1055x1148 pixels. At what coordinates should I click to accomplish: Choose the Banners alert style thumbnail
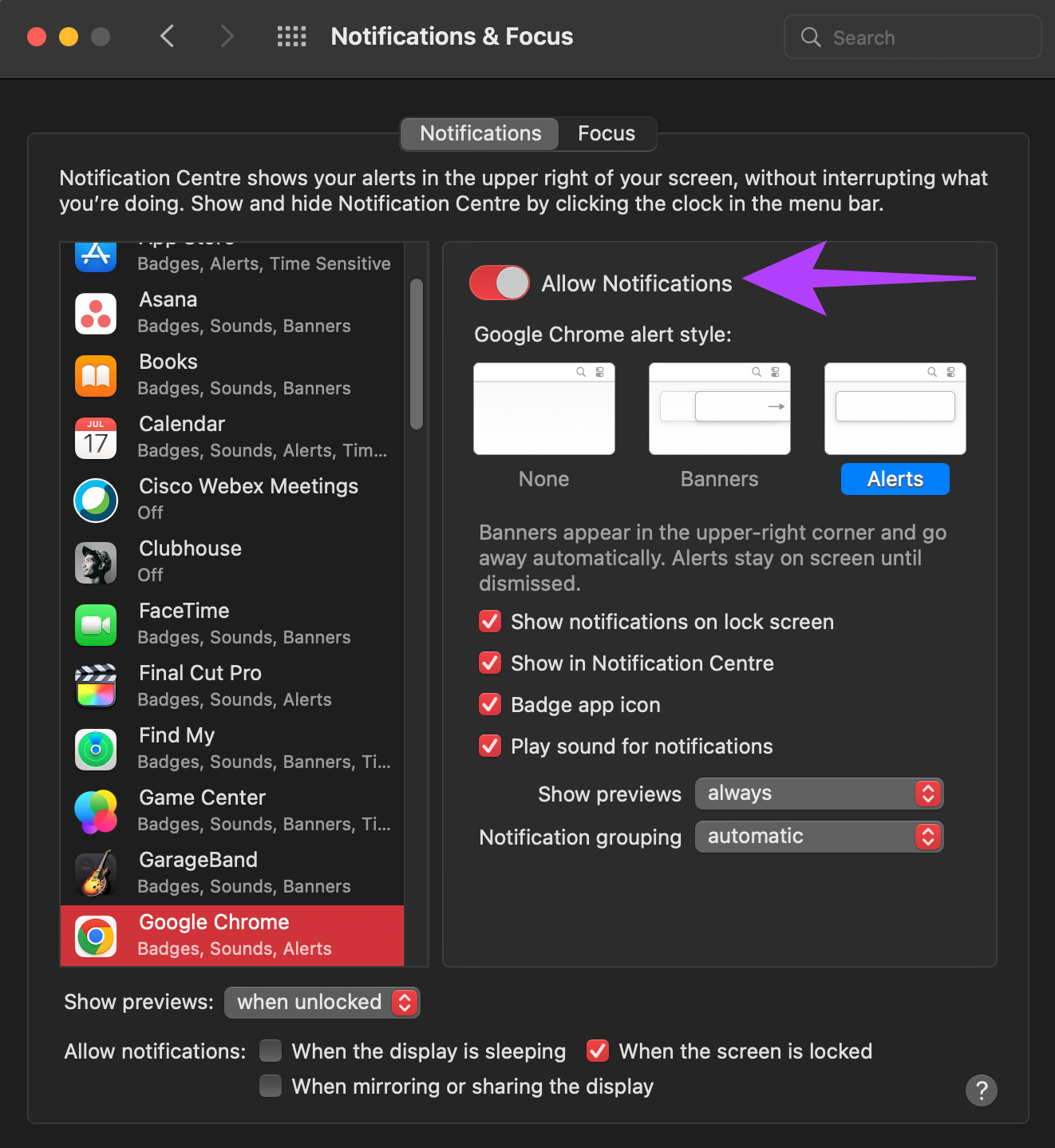point(720,409)
